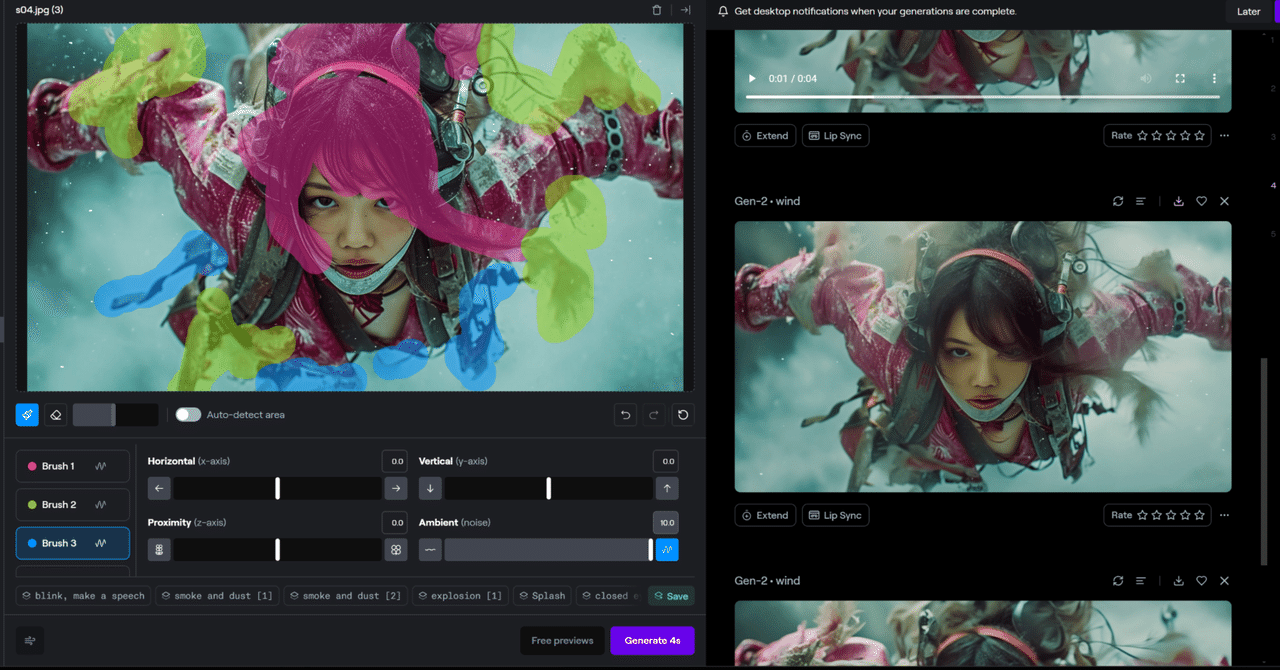This screenshot has width=1280, height=670.
Task: Select the Brush 1 tab
Action: click(73, 466)
